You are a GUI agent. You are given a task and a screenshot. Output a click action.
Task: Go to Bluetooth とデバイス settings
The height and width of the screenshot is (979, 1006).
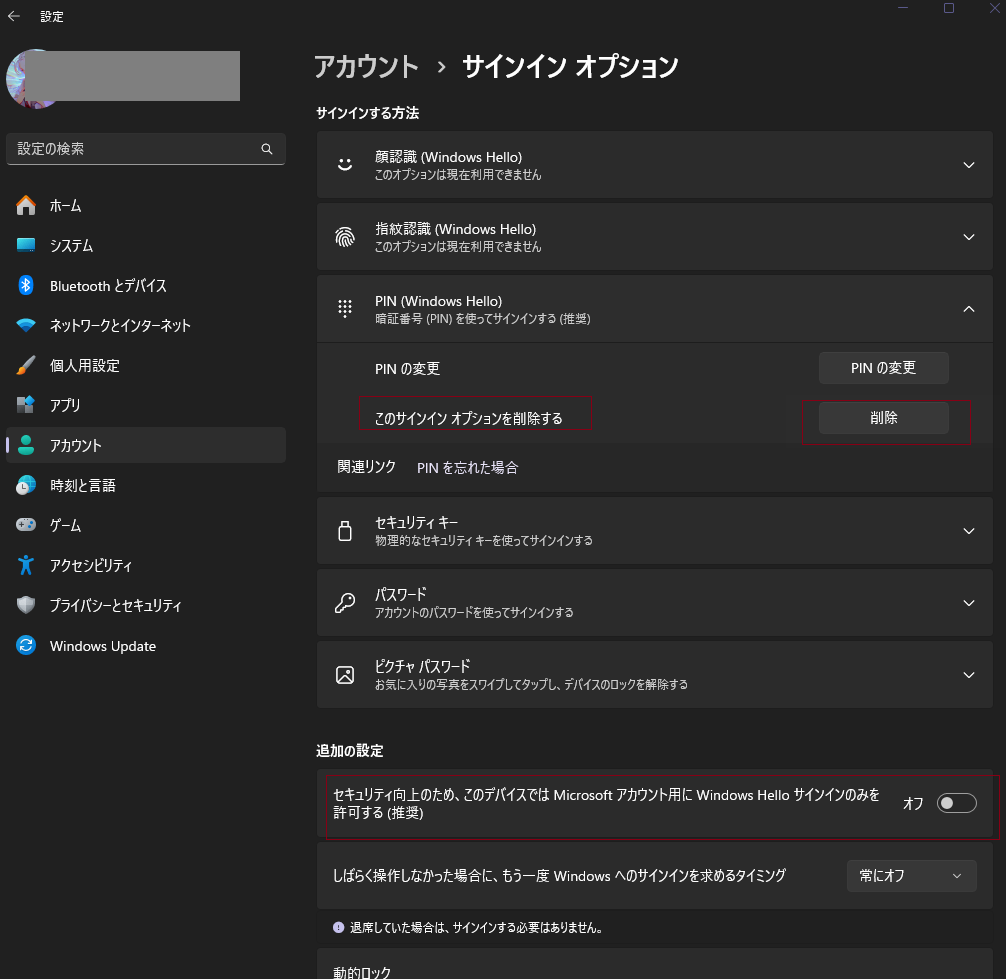point(146,285)
